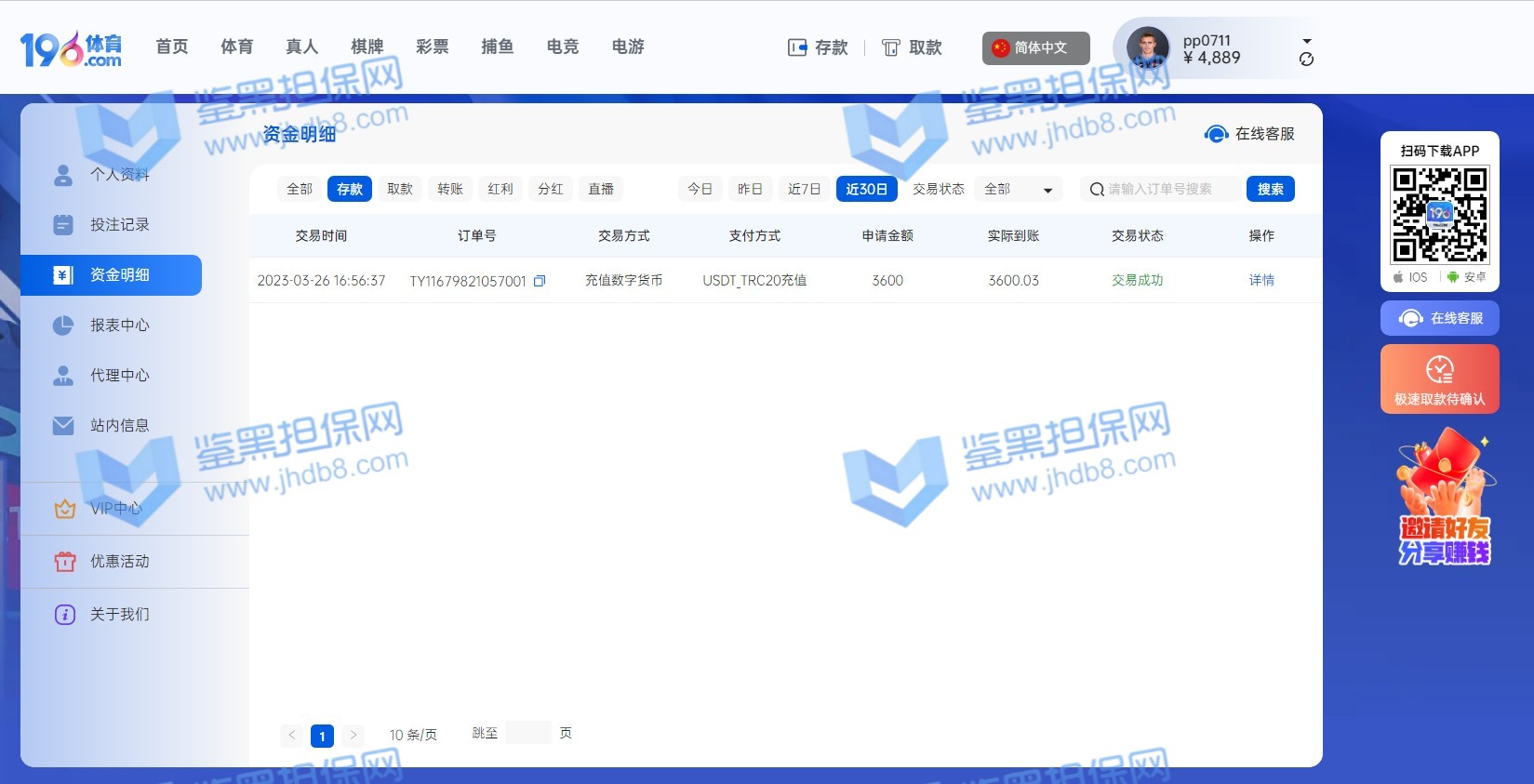Click the deposit wallet icon in header
The image size is (1534, 784).
(797, 47)
